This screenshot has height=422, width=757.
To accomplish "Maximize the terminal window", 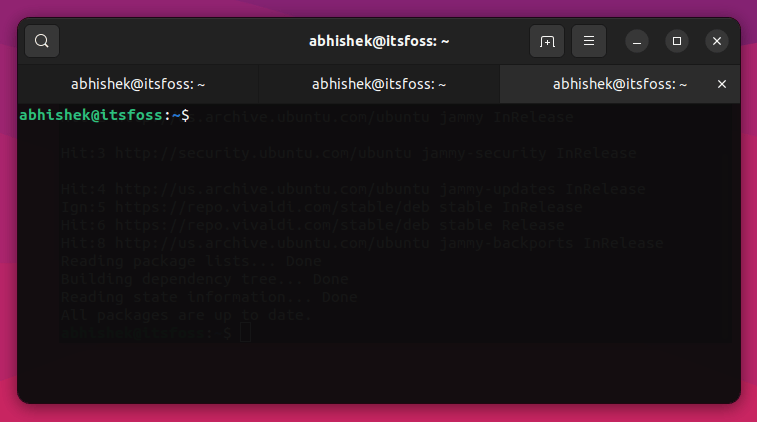I will click(677, 41).
